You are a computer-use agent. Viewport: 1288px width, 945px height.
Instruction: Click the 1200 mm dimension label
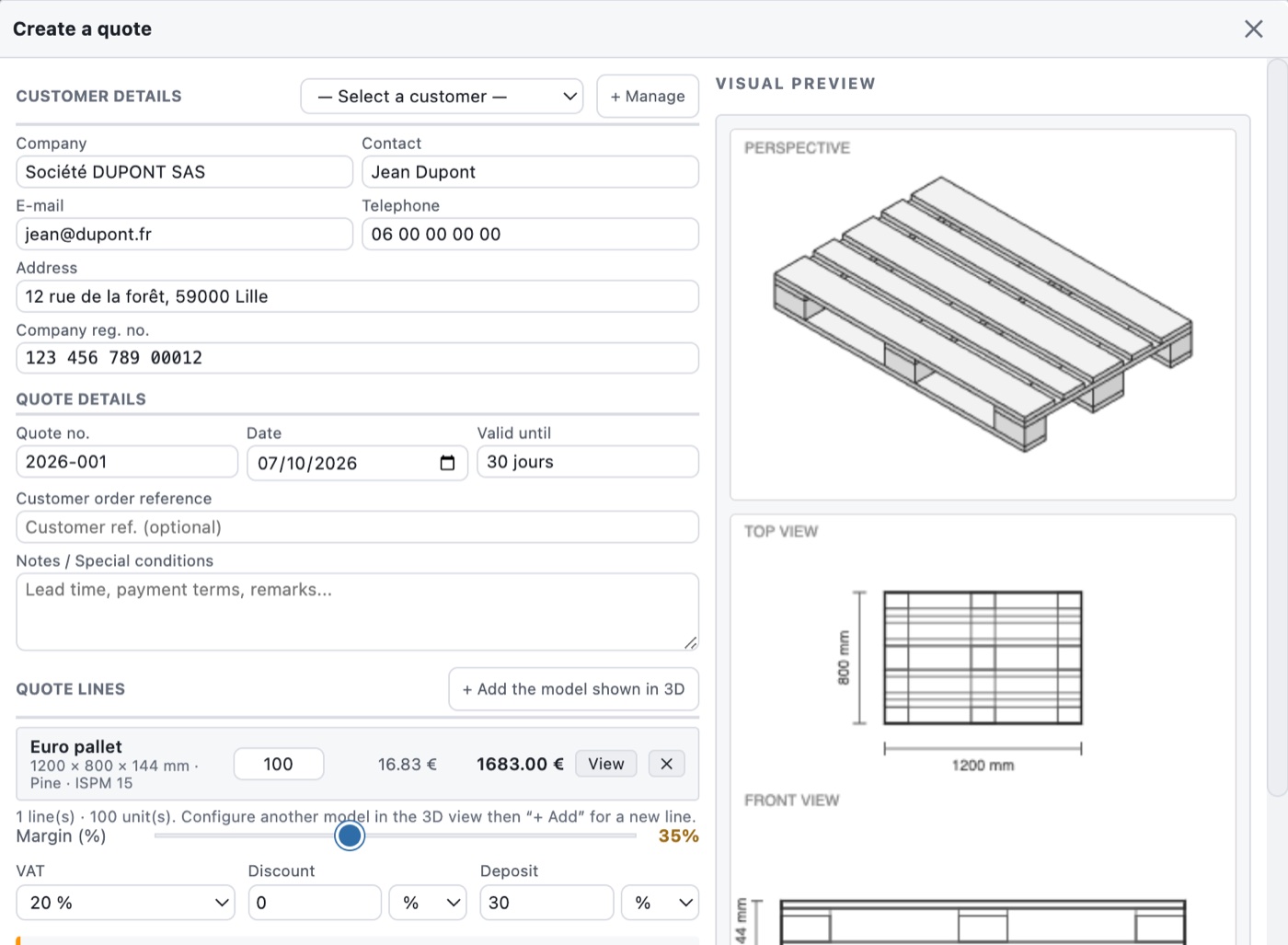983,766
